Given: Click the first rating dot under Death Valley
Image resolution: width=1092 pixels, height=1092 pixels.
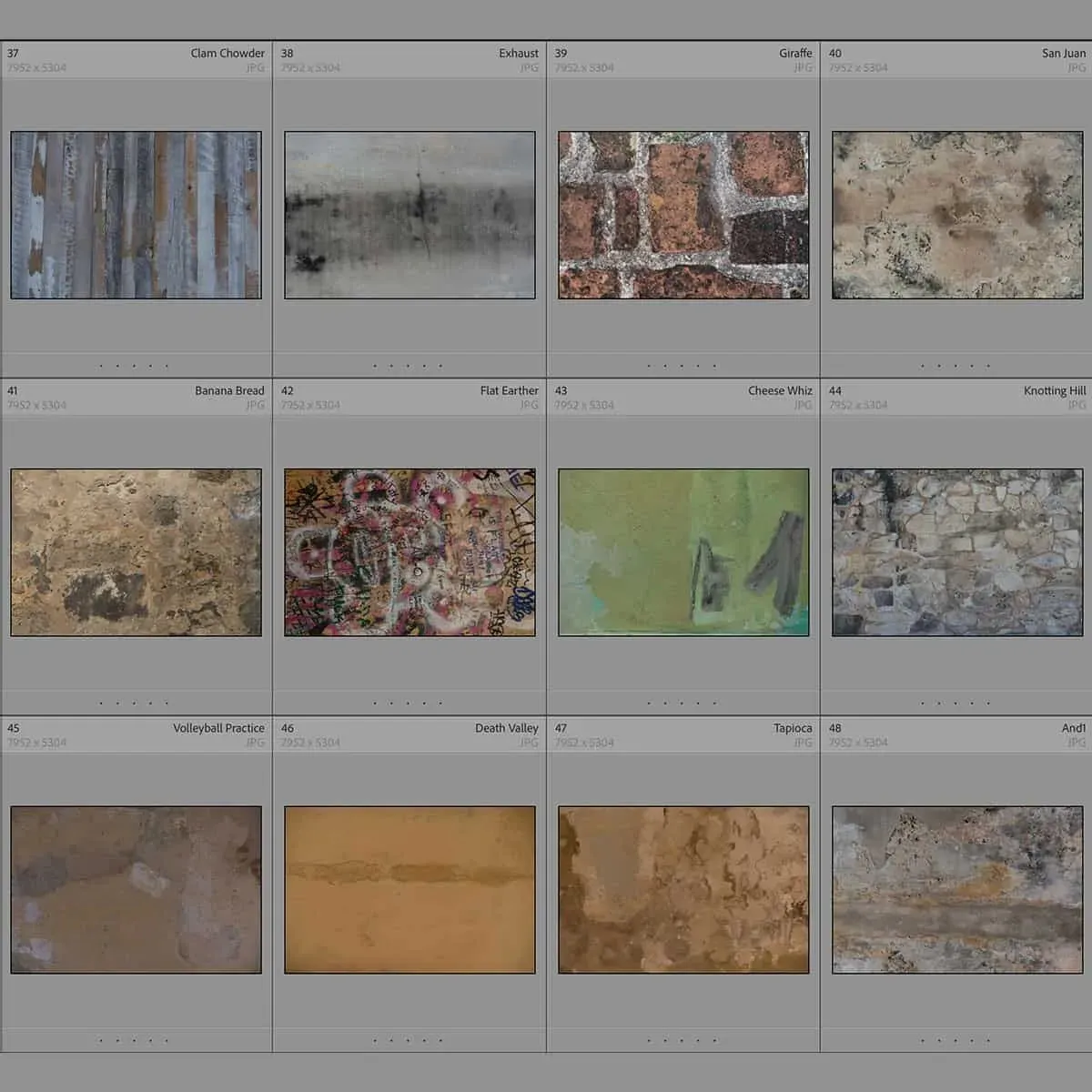Looking at the screenshot, I should [x=375, y=1040].
